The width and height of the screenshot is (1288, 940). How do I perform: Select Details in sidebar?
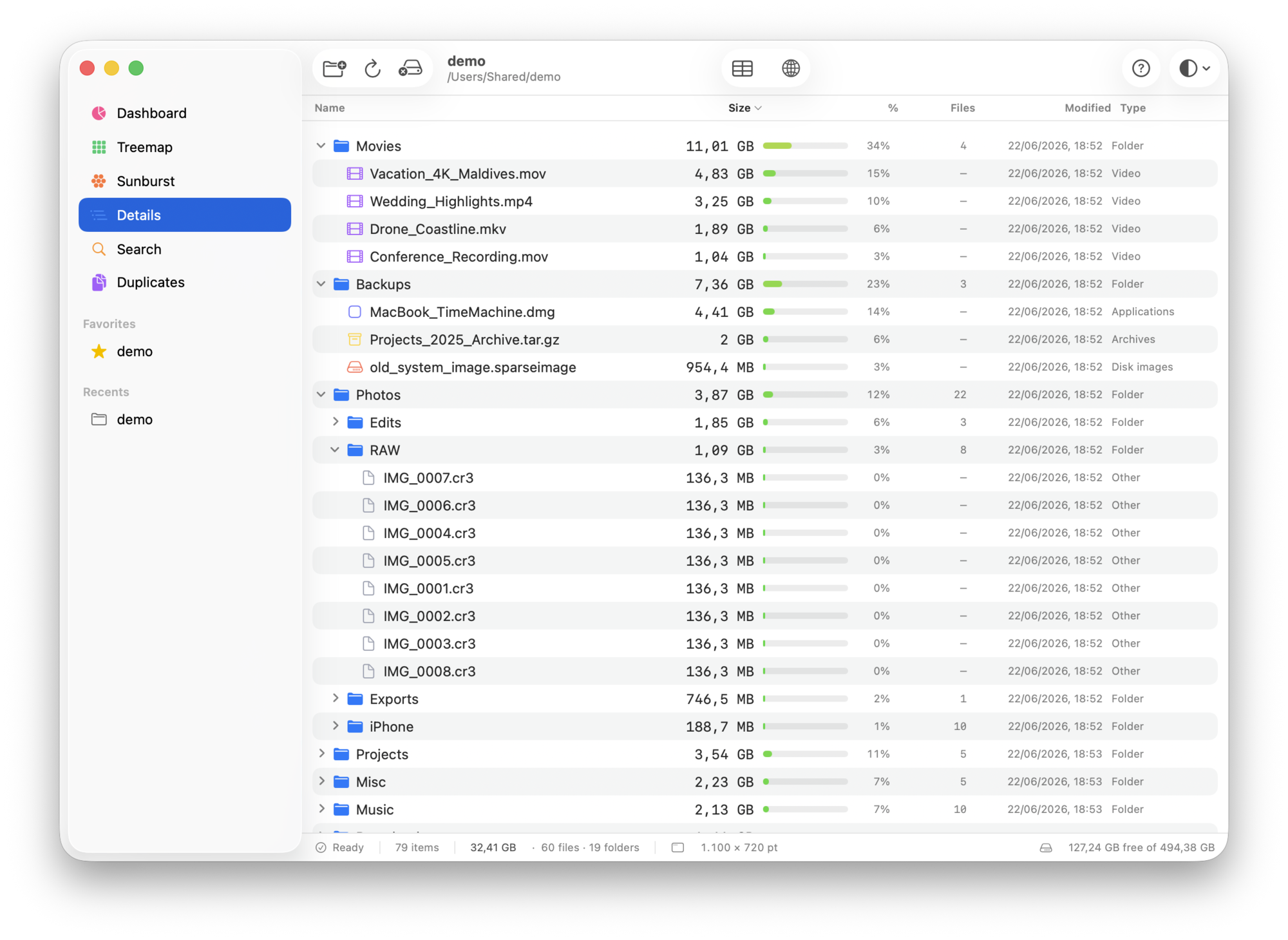click(185, 215)
